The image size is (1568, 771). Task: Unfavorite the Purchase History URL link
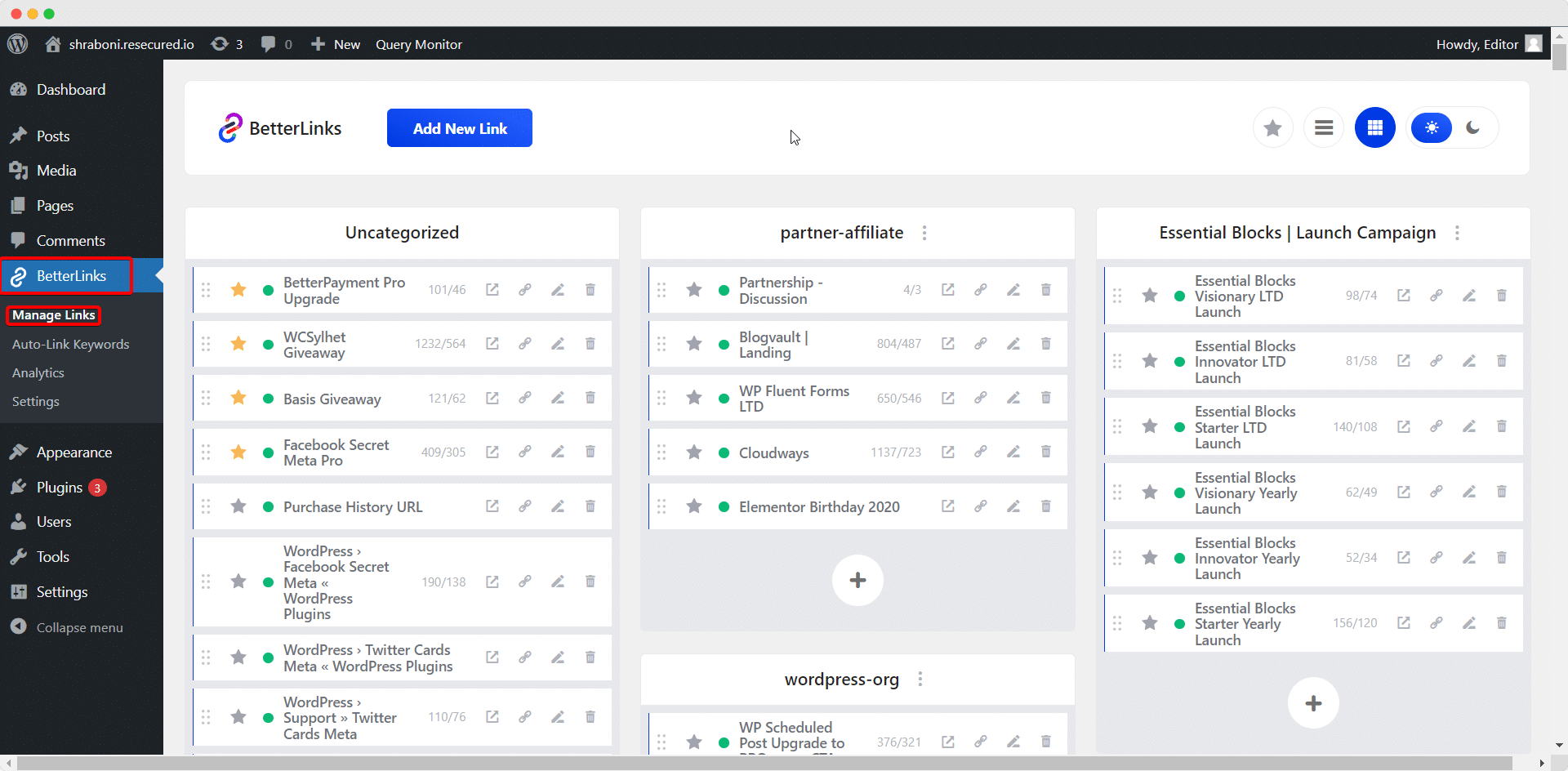[238, 506]
